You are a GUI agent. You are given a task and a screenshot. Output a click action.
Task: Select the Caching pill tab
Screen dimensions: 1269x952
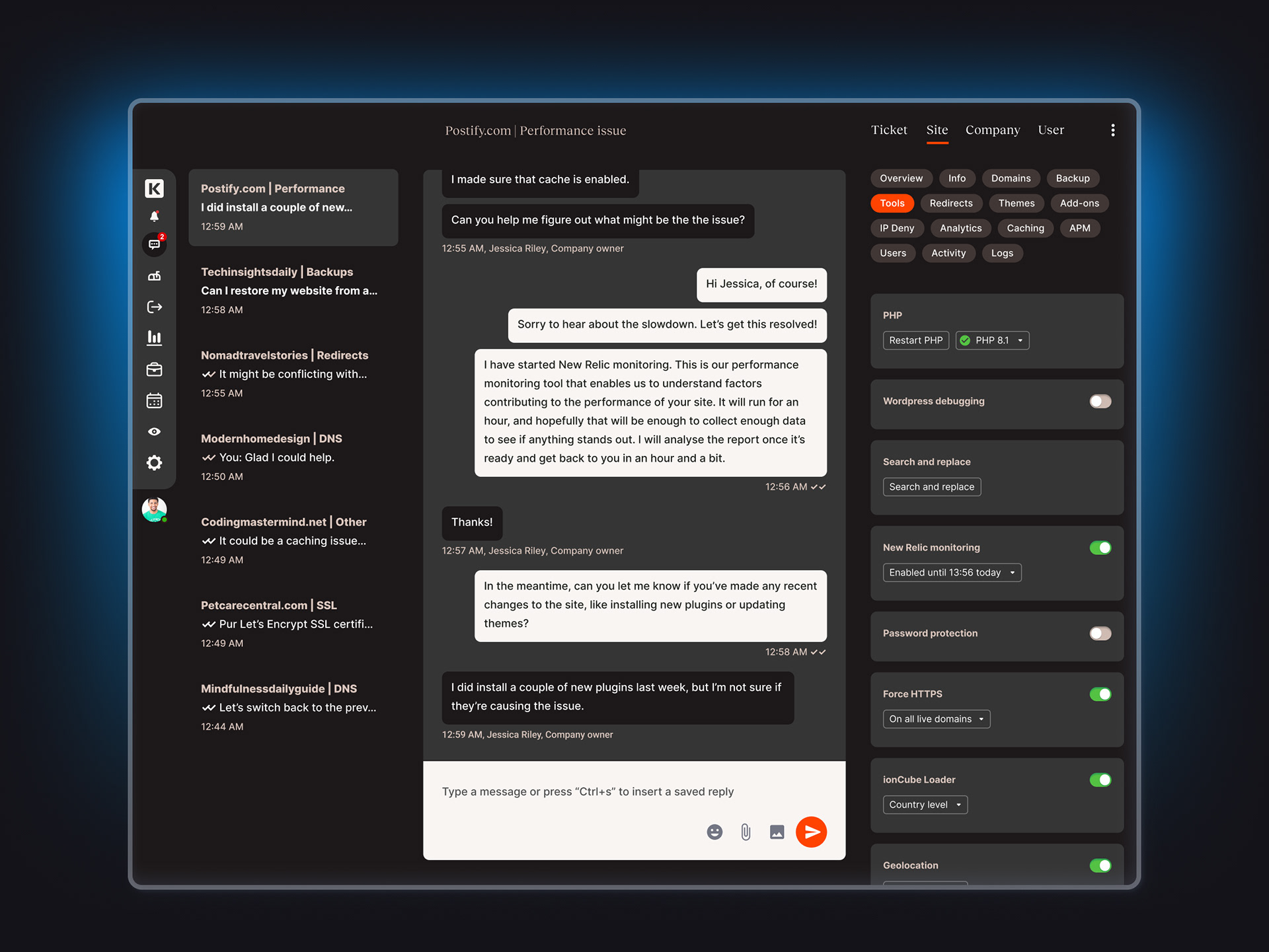(x=1025, y=228)
